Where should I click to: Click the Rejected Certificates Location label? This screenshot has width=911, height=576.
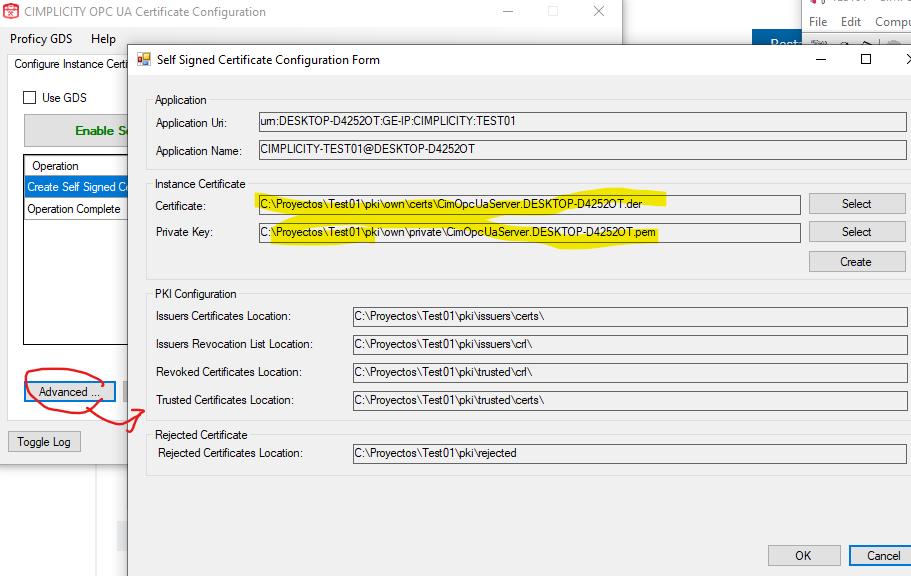230,453
